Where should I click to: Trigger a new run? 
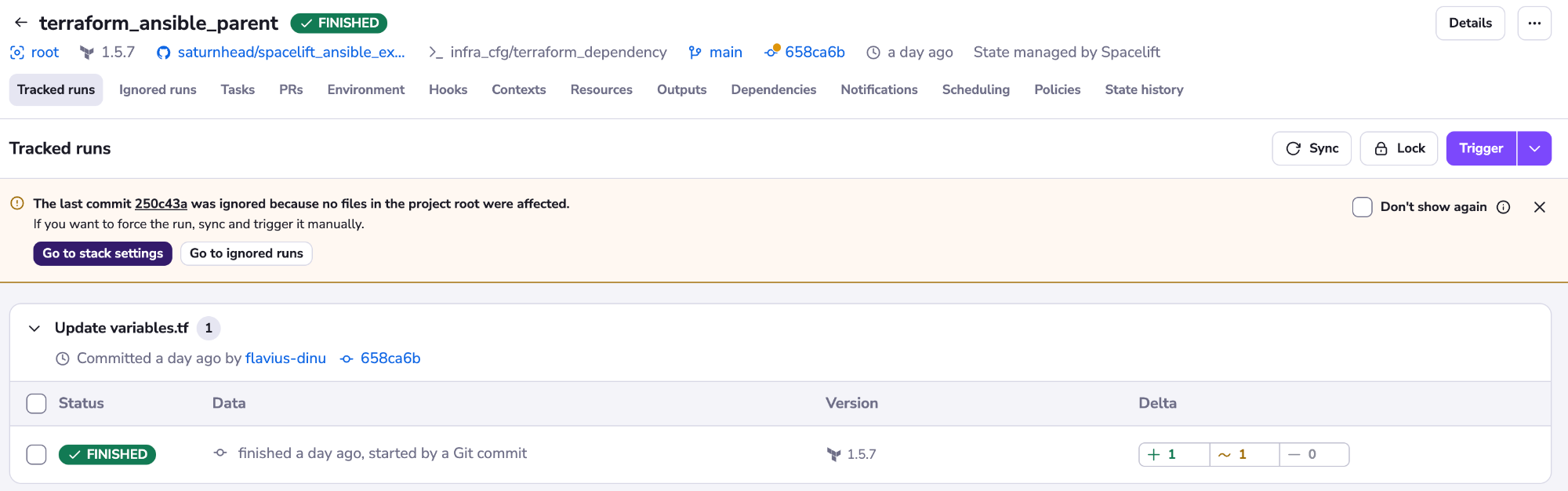pos(1481,148)
